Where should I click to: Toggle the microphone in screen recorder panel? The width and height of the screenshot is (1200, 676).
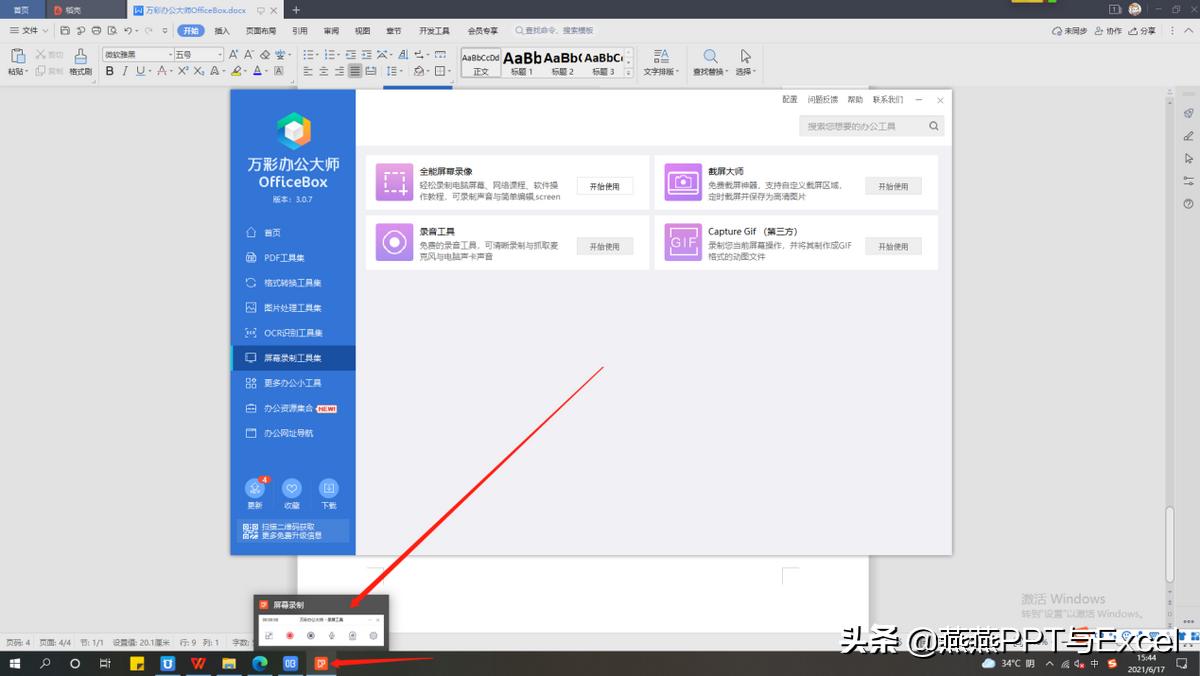coord(331,636)
